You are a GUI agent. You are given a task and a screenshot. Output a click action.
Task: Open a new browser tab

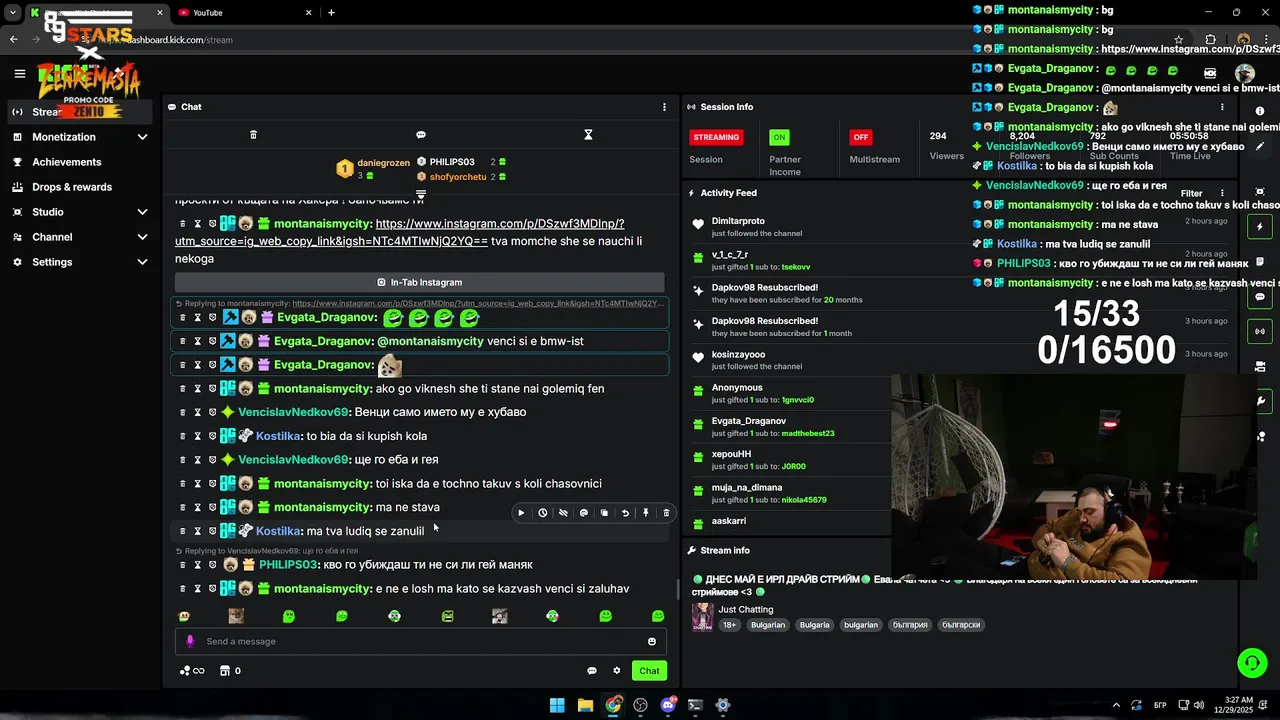331,13
